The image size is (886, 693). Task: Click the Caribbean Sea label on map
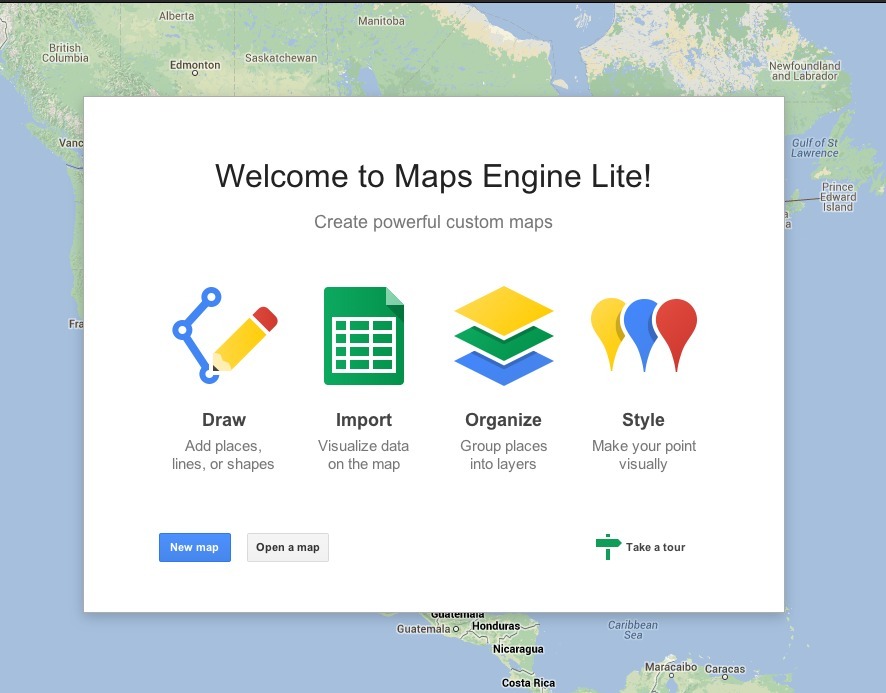point(633,630)
